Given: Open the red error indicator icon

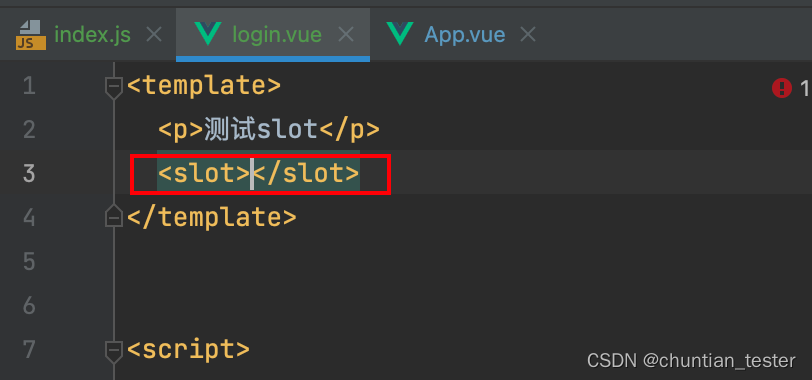Looking at the screenshot, I should click(x=781, y=88).
